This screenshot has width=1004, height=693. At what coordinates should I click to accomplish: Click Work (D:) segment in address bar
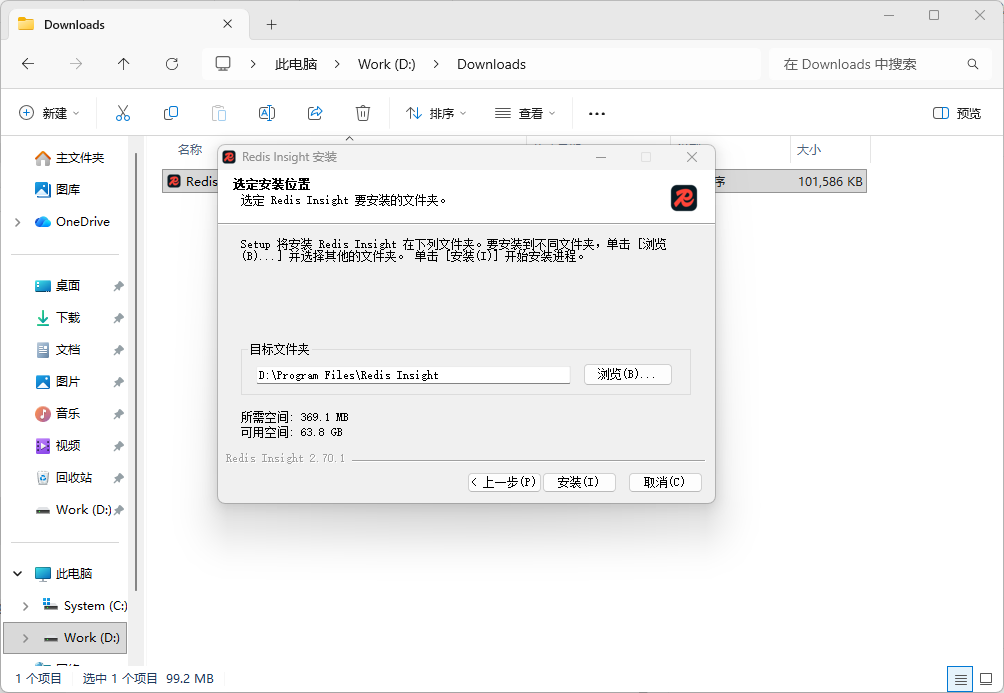pos(387,64)
